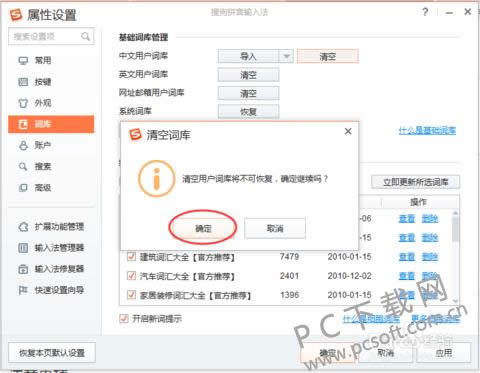Select the 词库 book icon in the sidebar
The width and height of the screenshot is (480, 373).
click(23, 124)
